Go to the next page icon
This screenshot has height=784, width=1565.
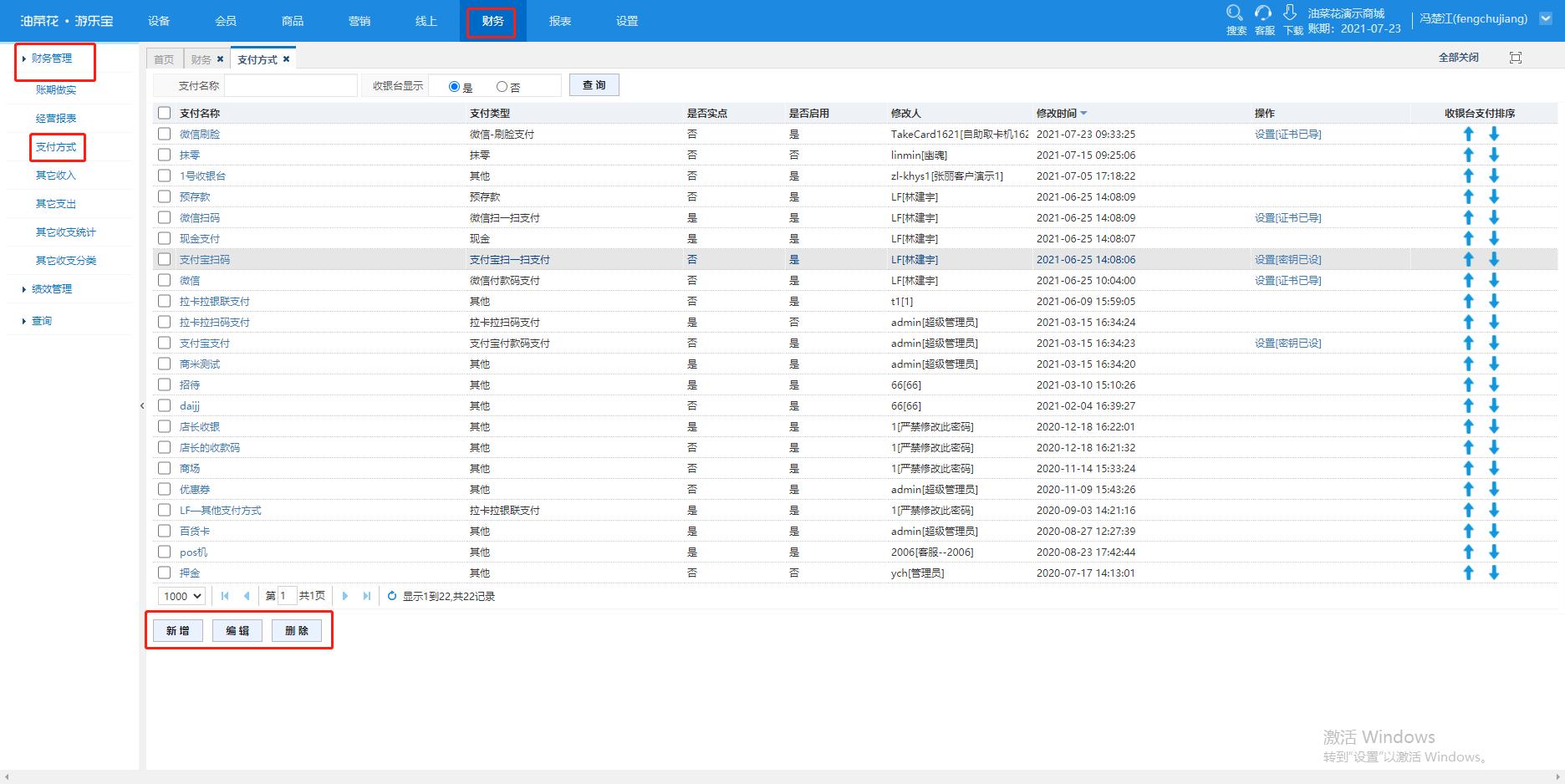point(344,596)
